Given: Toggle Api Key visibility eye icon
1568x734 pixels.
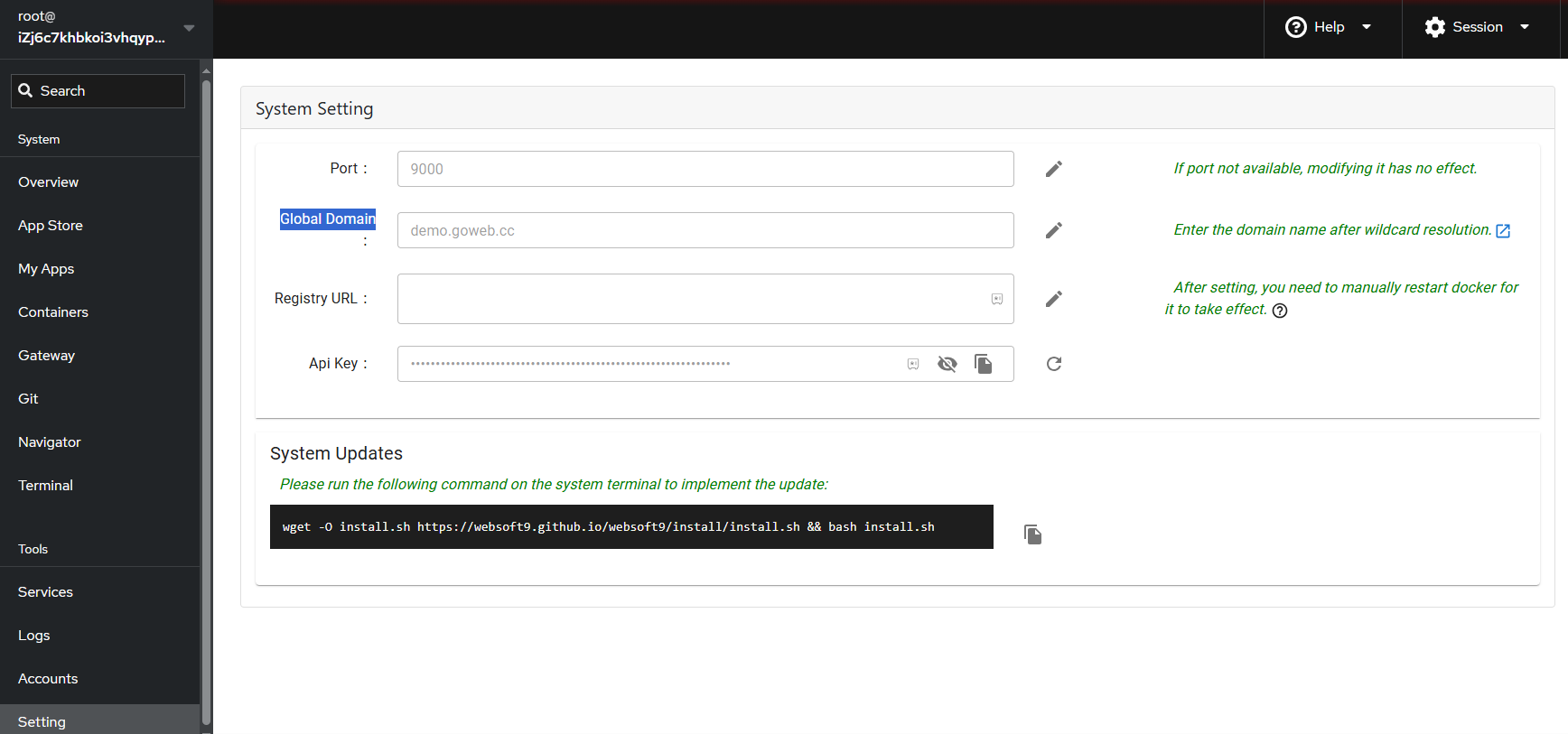Looking at the screenshot, I should (947, 364).
